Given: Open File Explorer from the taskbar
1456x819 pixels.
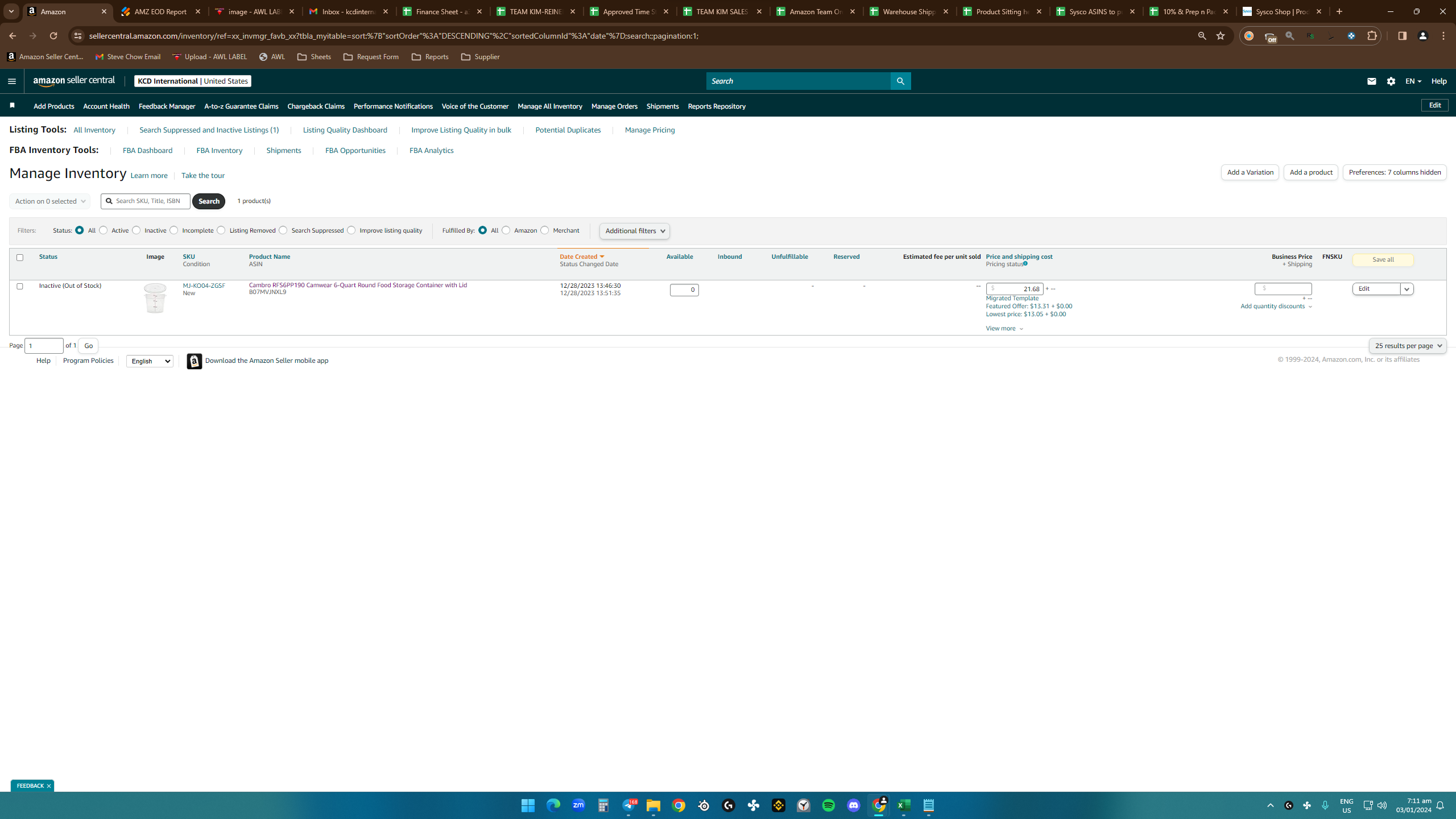Looking at the screenshot, I should 653,805.
